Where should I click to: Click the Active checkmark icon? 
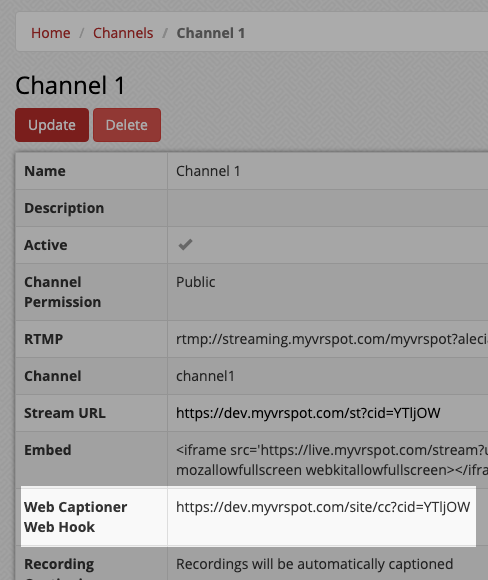[185, 245]
